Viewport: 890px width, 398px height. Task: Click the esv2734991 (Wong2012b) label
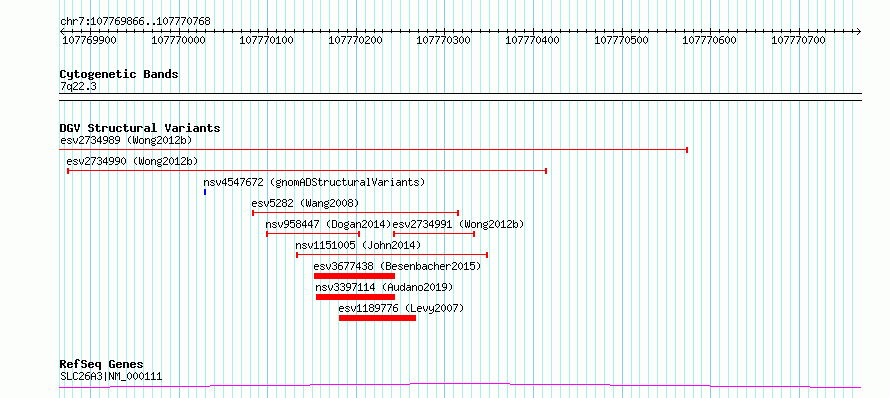pyautogui.click(x=459, y=224)
